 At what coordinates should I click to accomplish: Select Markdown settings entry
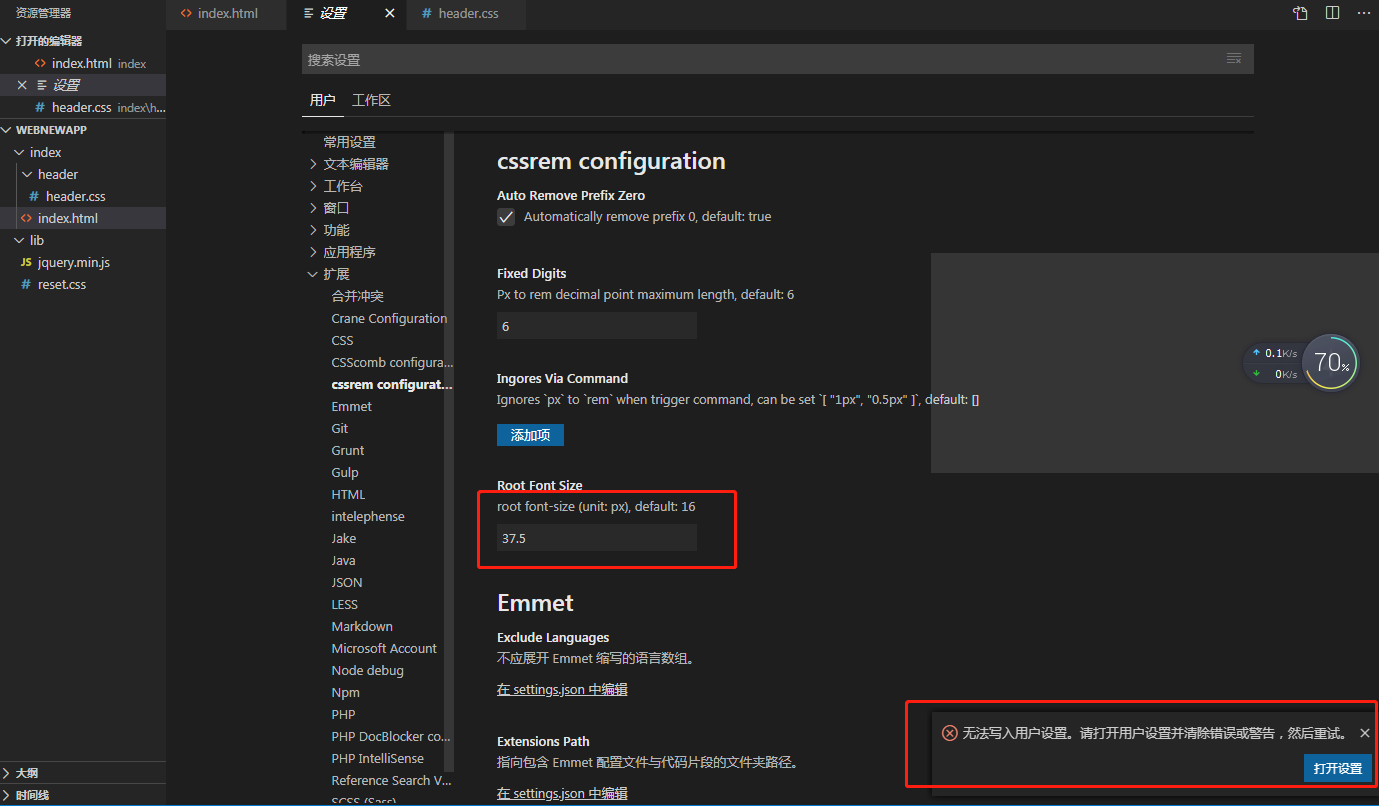coord(362,626)
